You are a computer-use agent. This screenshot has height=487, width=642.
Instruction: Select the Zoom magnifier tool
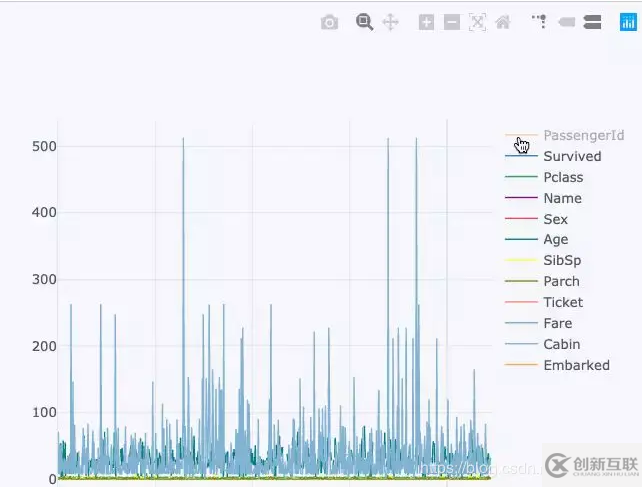(365, 22)
